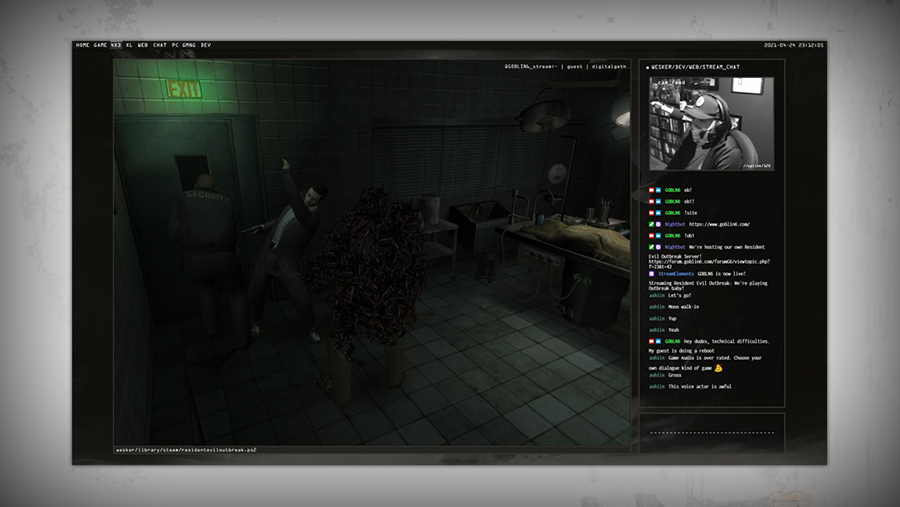The height and width of the screenshot is (507, 900).
Task: Click ashlin's "Yup" chat message
Action: click(x=672, y=318)
